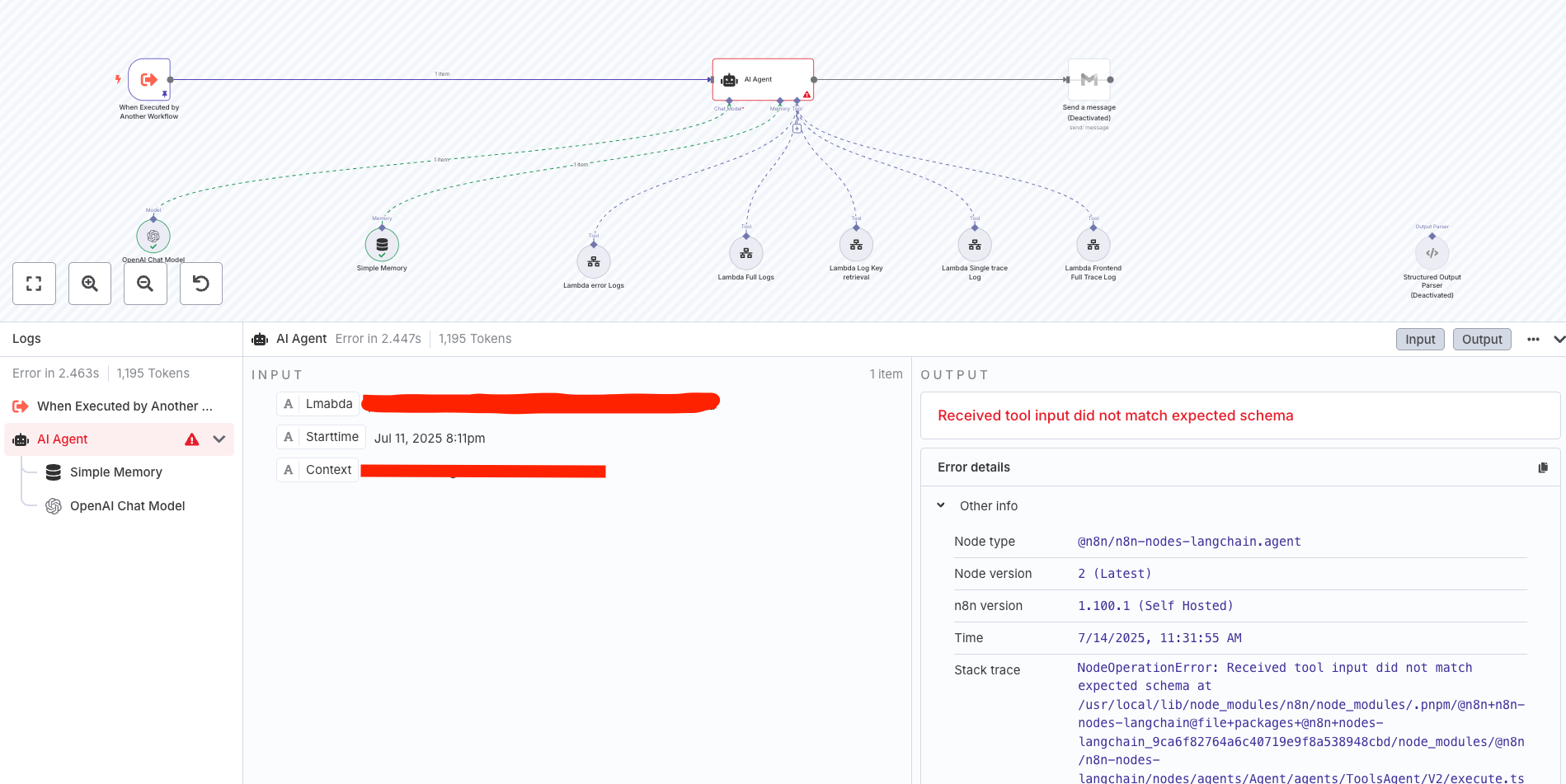Toggle the Output panel view
Screen dimensions: 1566x784
click(1482, 339)
